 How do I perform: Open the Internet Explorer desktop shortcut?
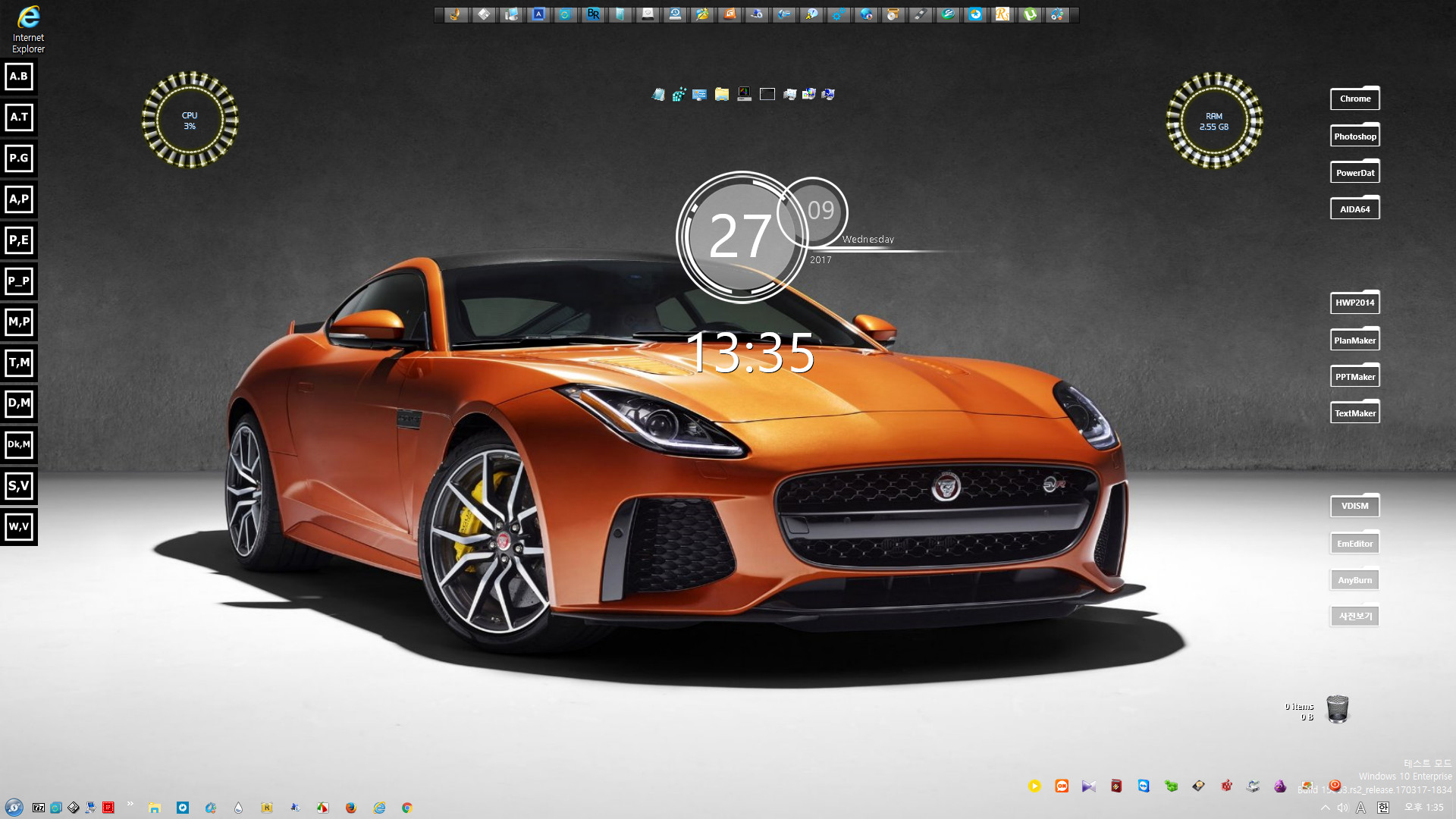coord(28,28)
